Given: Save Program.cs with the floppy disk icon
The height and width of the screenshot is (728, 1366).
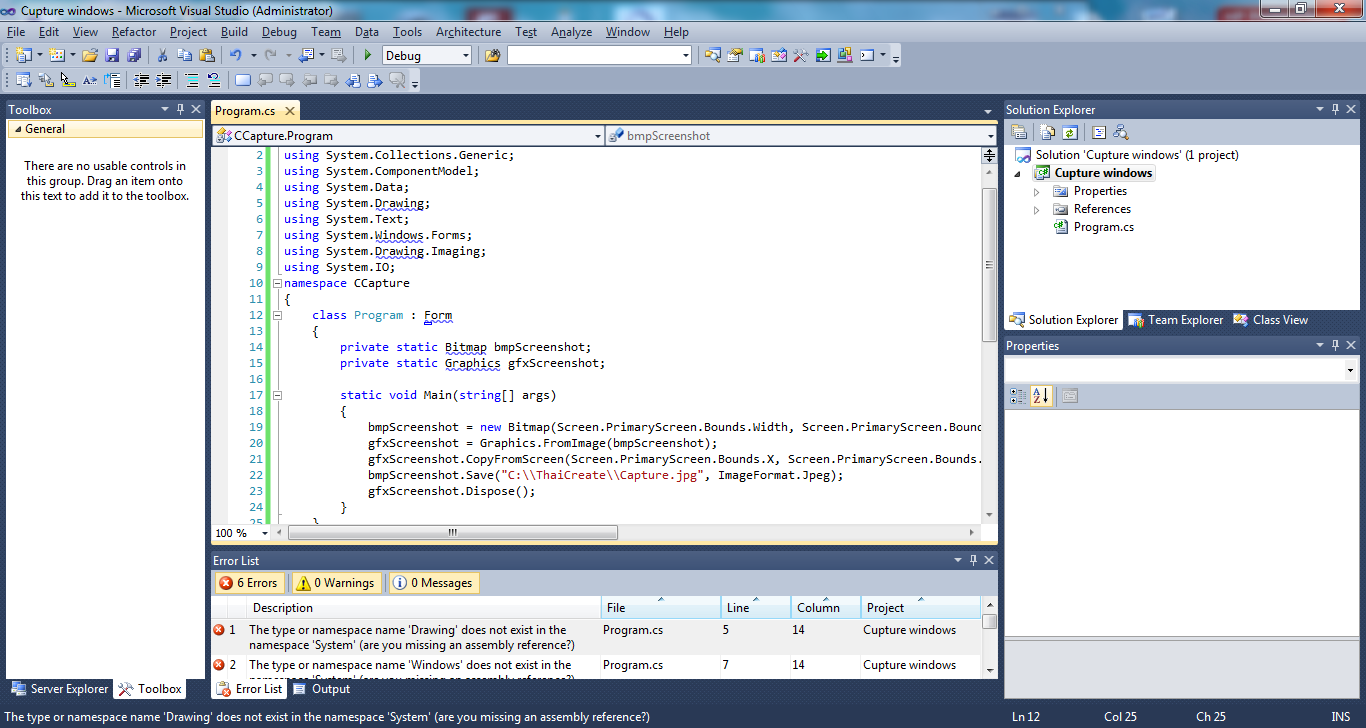Looking at the screenshot, I should [x=112, y=55].
